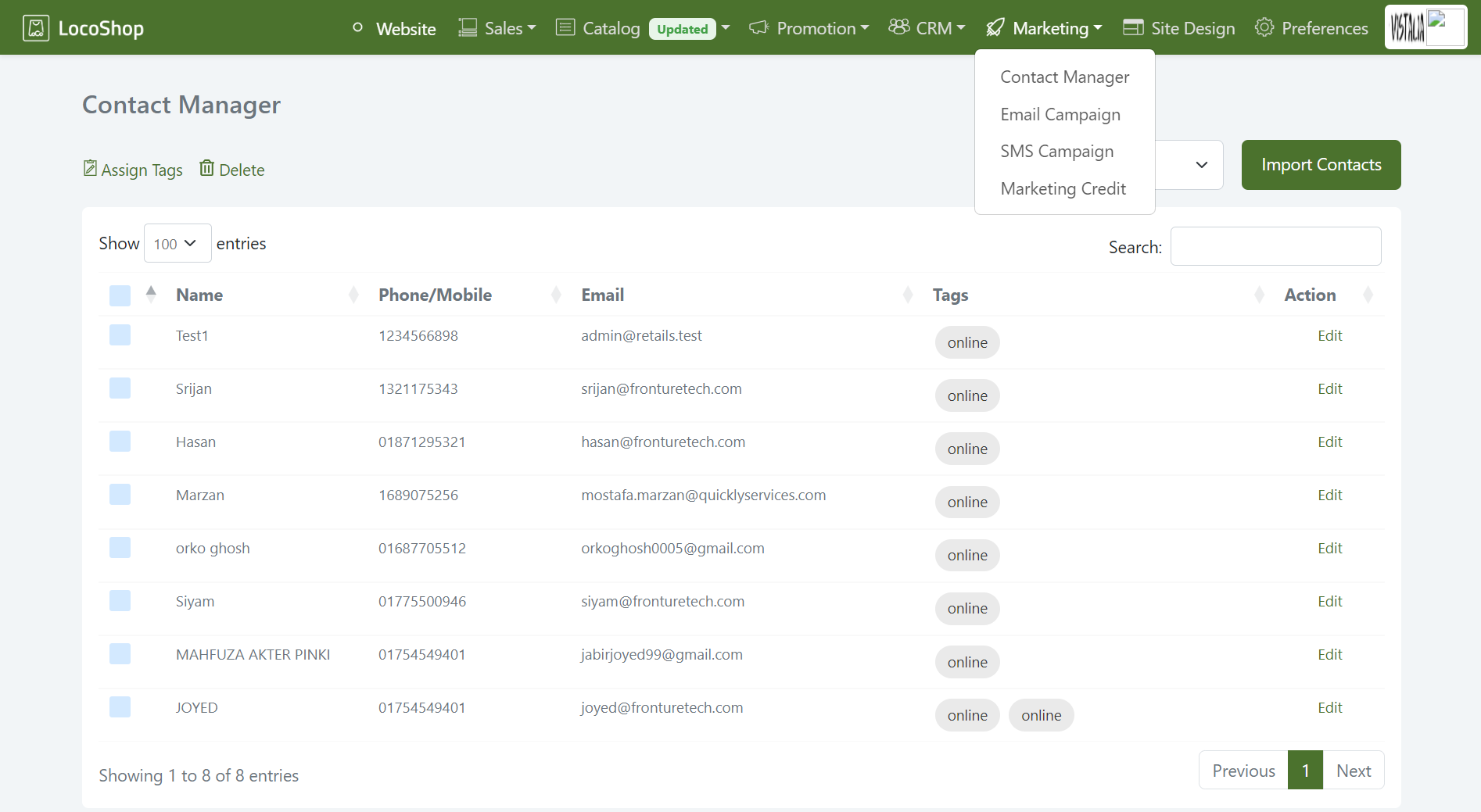Image resolution: width=1481 pixels, height=812 pixels.
Task: Select Email Campaign from Marketing menu
Action: point(1060,115)
